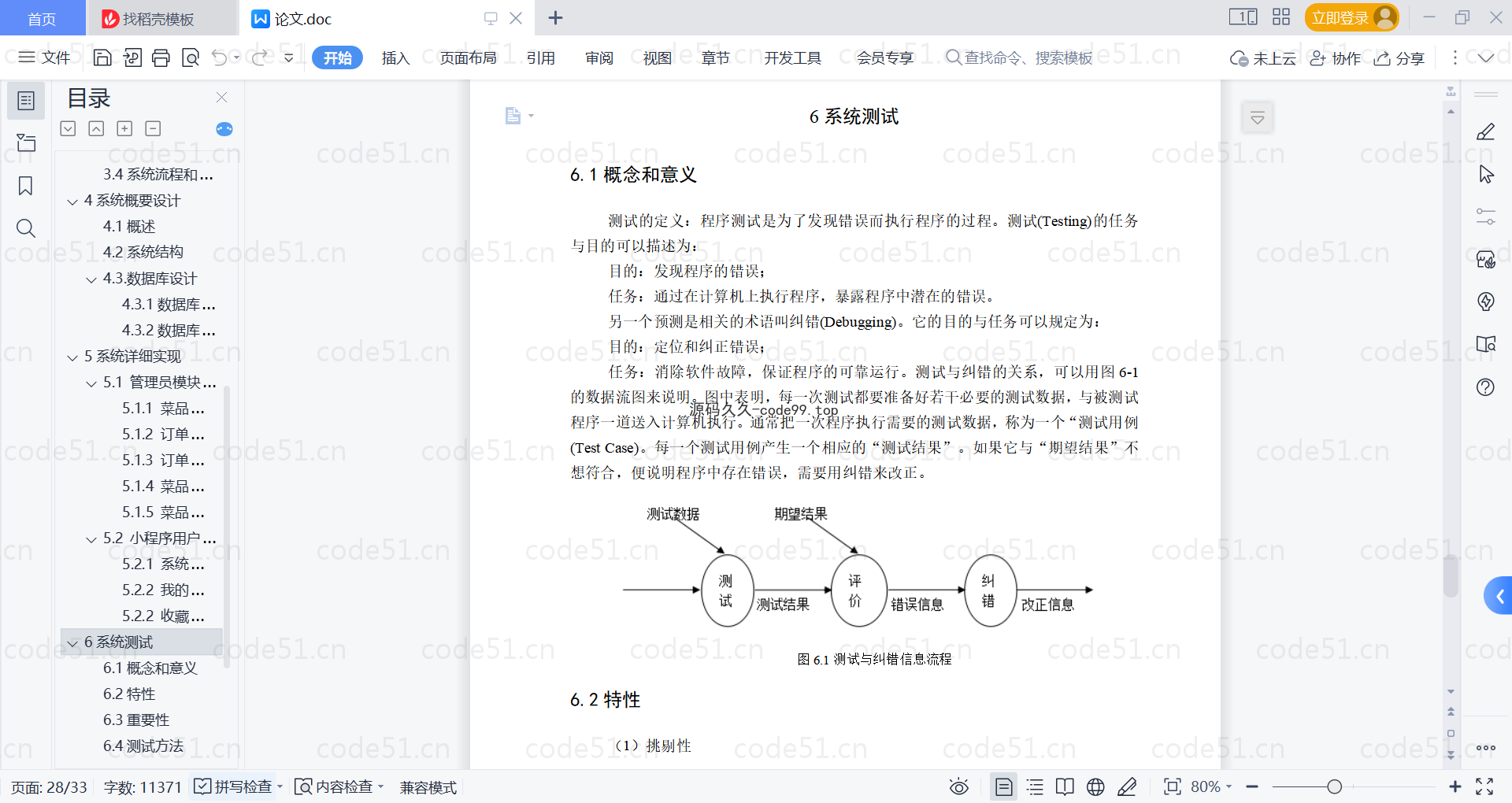
Task: Click the 分享 share button
Action: pyautogui.click(x=1399, y=58)
